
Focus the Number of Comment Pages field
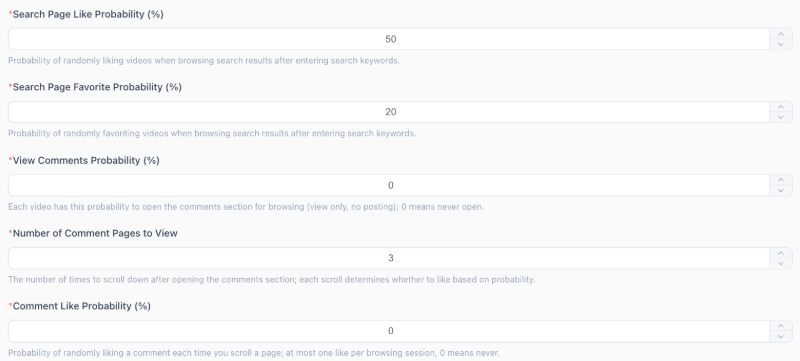click(389, 258)
